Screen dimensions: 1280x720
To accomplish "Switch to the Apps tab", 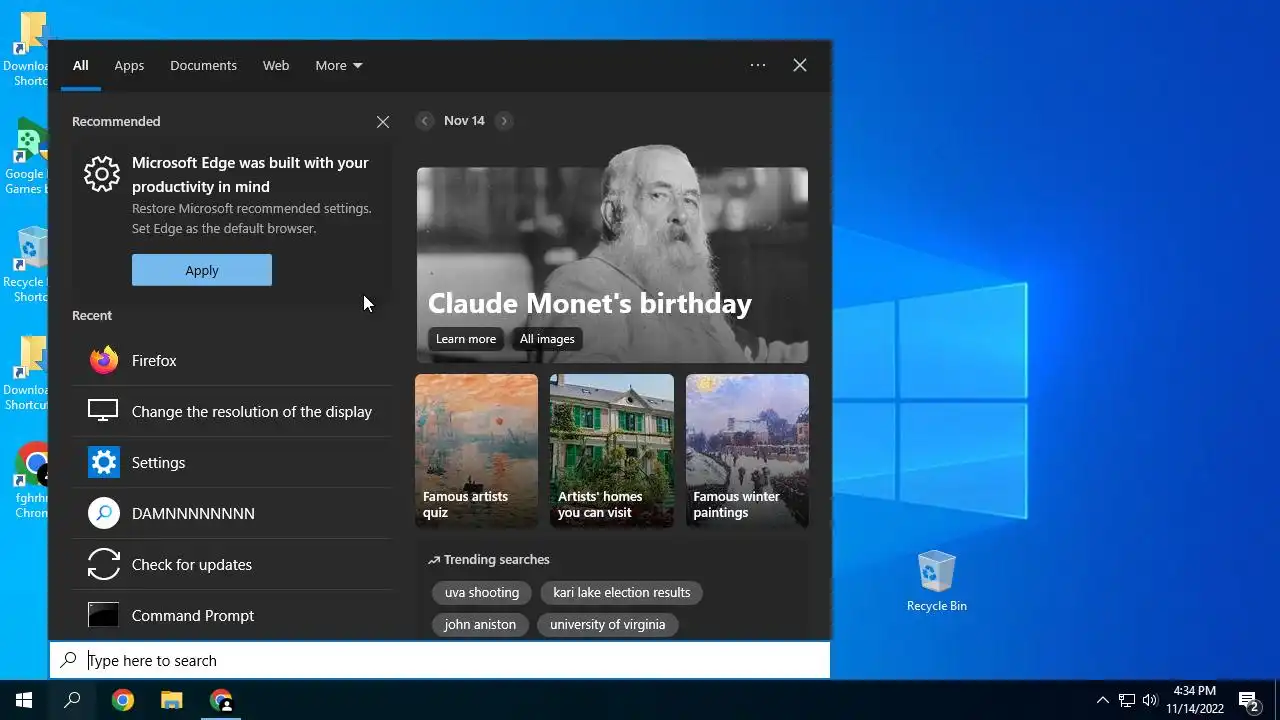I will 129,65.
